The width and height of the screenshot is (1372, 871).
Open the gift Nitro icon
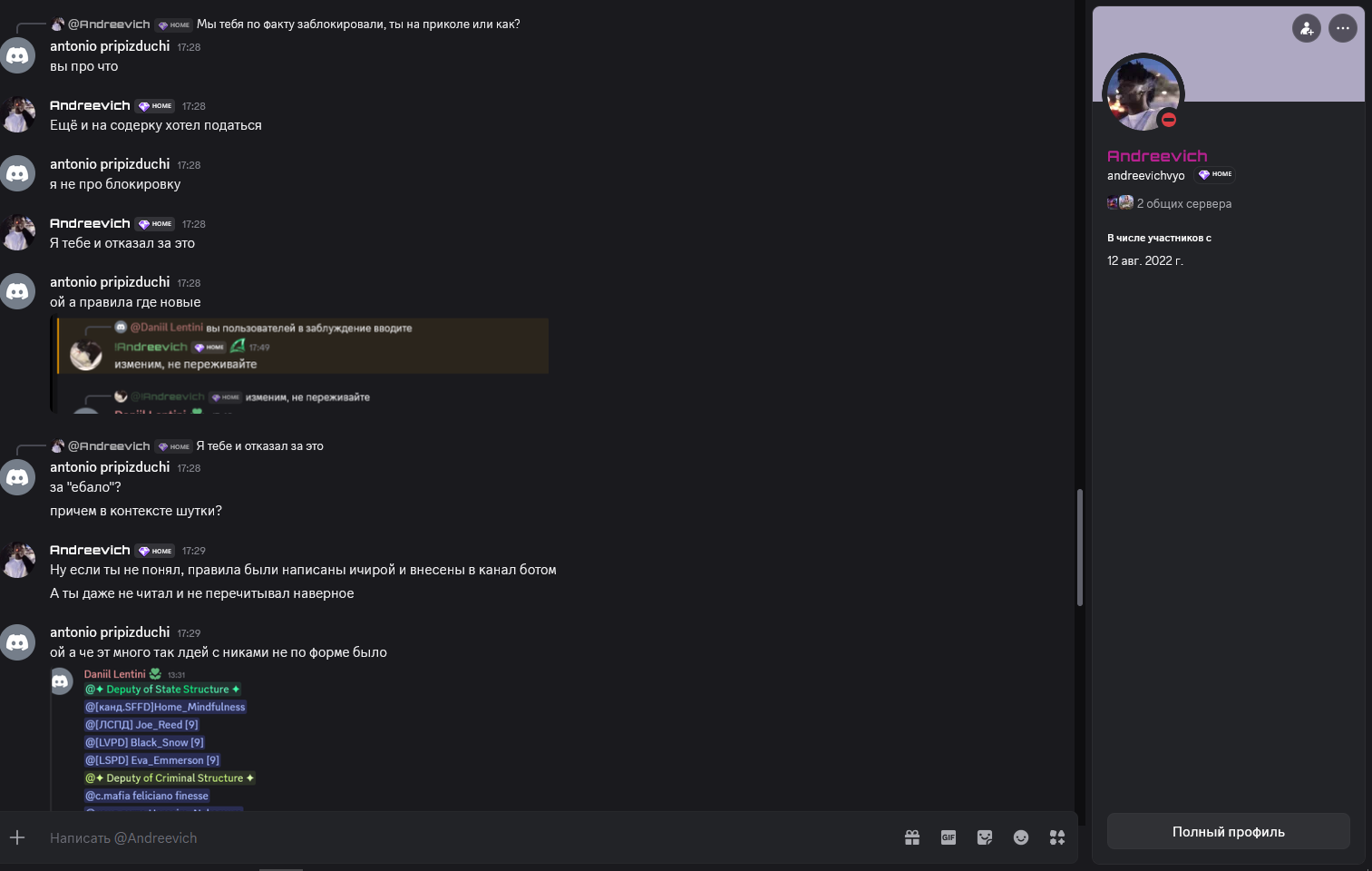912,837
